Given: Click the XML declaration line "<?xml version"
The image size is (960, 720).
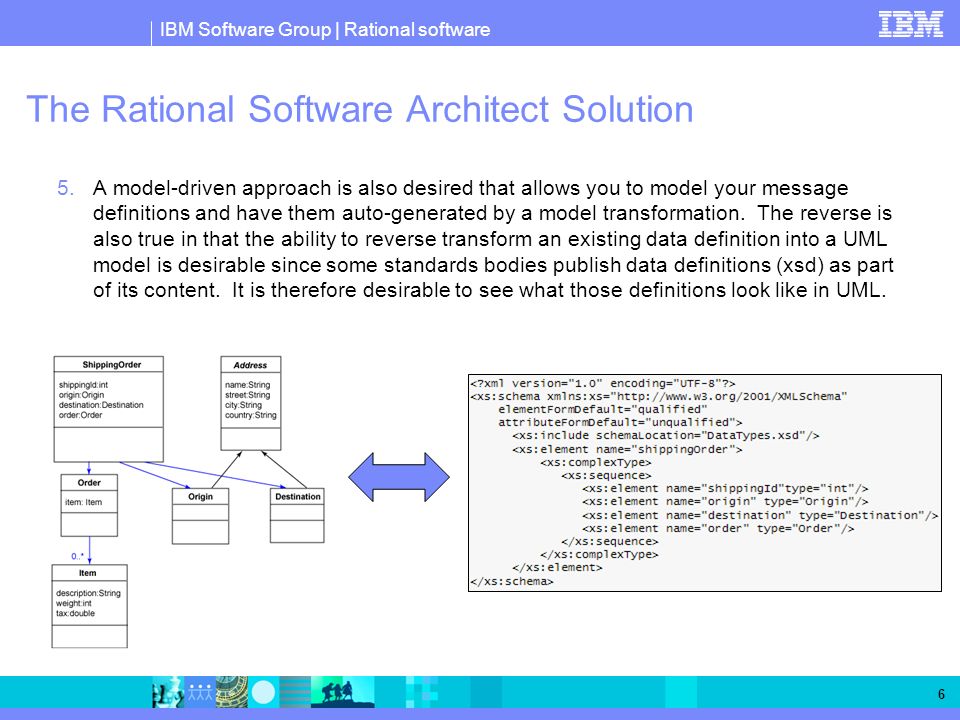Looking at the screenshot, I should point(603,383).
